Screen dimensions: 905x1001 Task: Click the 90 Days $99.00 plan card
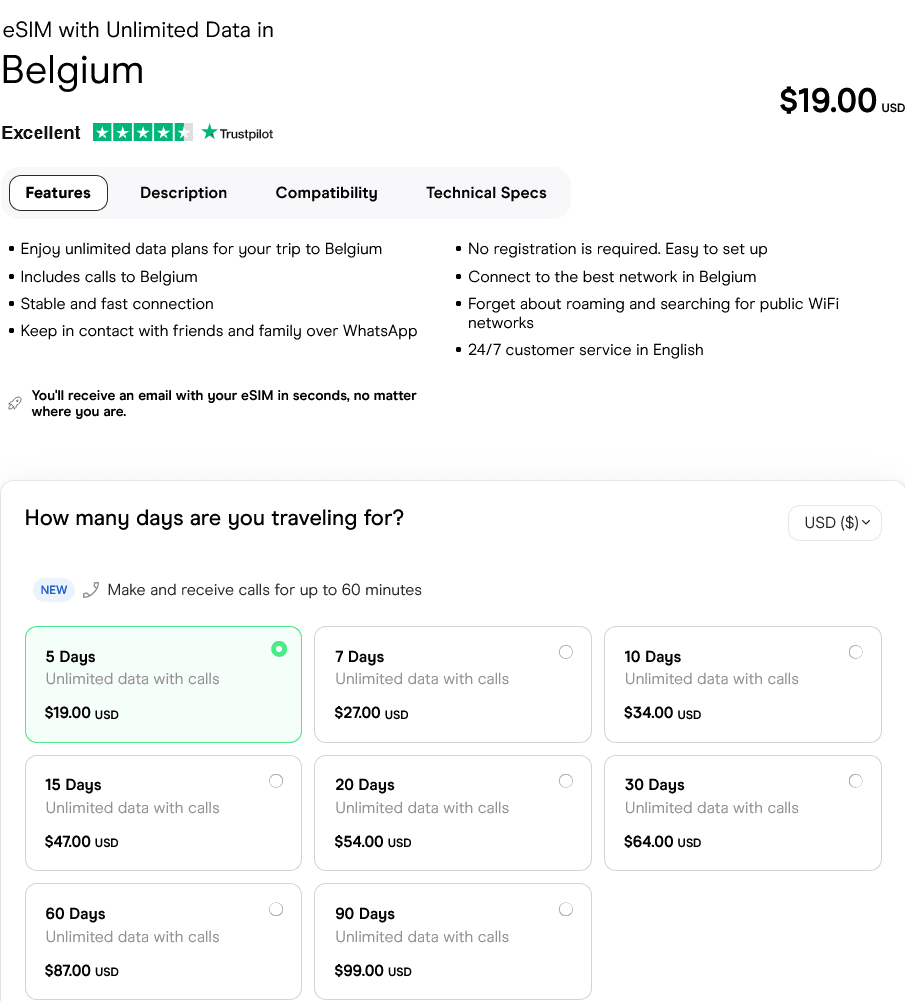(452, 941)
